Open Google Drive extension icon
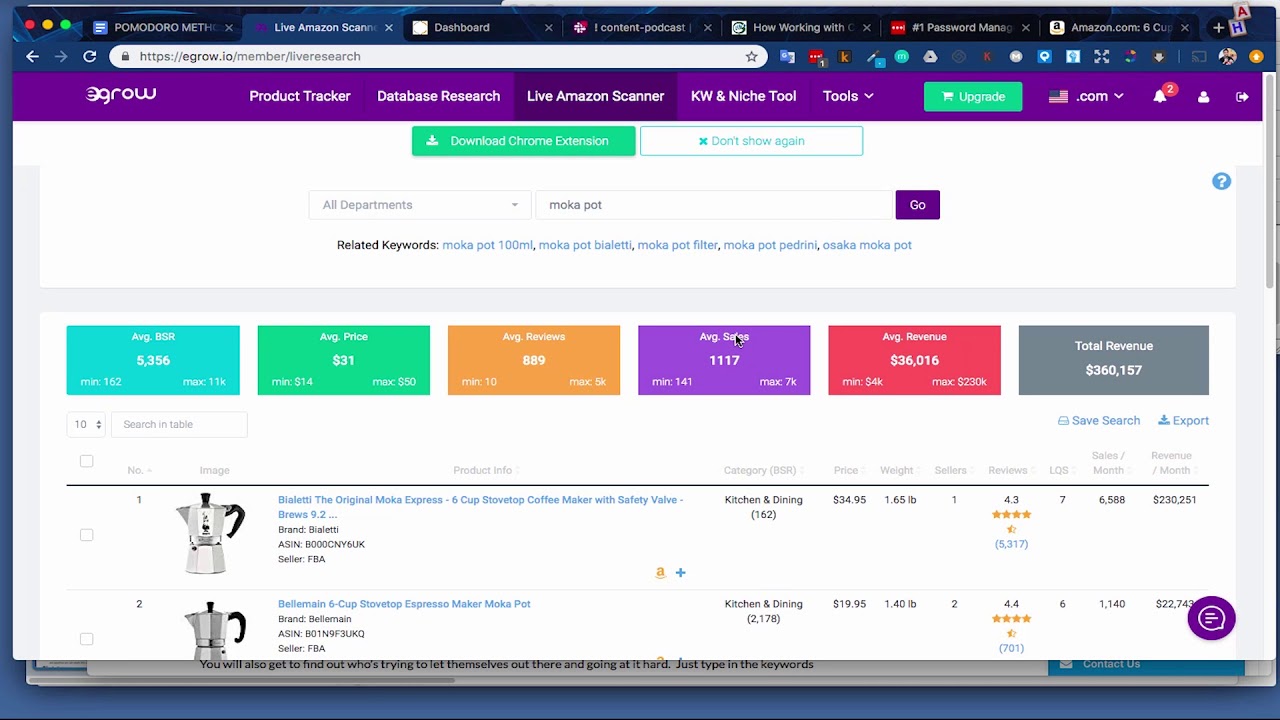Image resolution: width=1280 pixels, height=720 pixels. [x=930, y=57]
